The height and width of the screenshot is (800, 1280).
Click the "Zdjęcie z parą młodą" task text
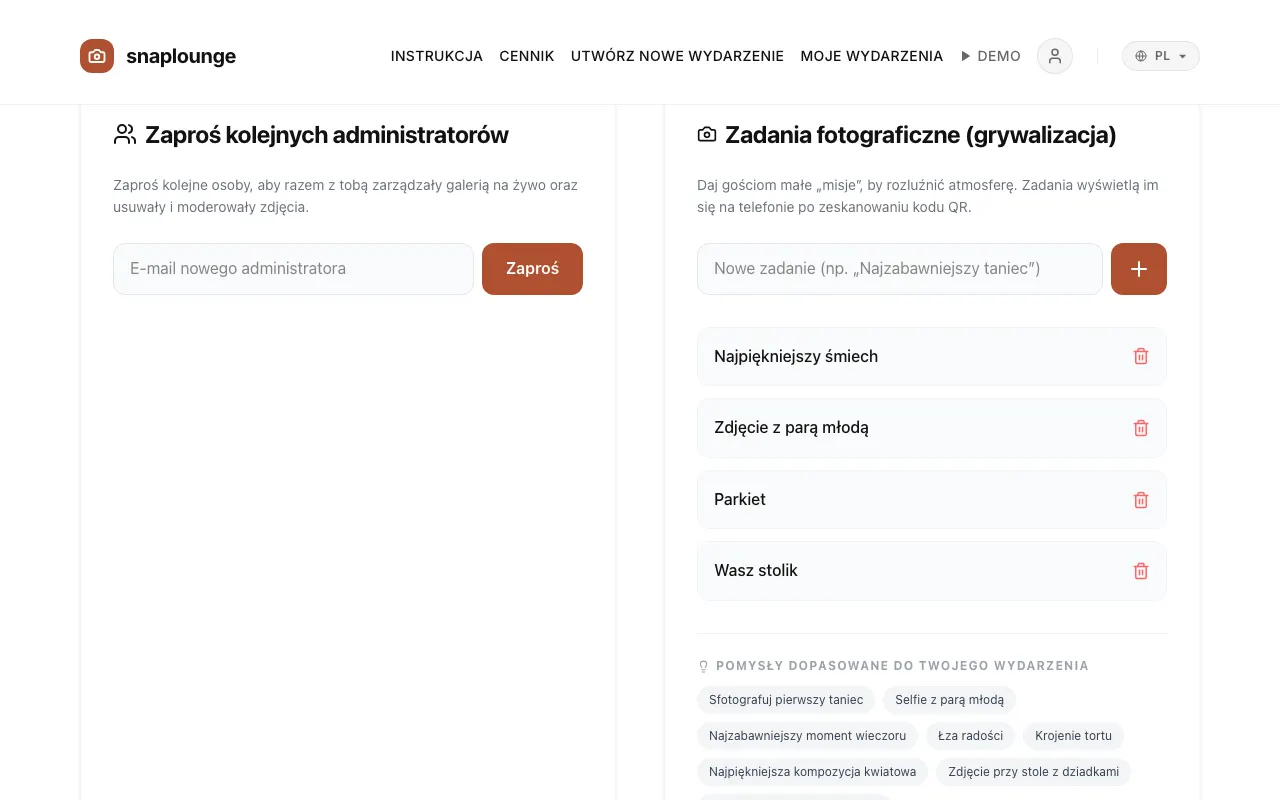pos(791,428)
